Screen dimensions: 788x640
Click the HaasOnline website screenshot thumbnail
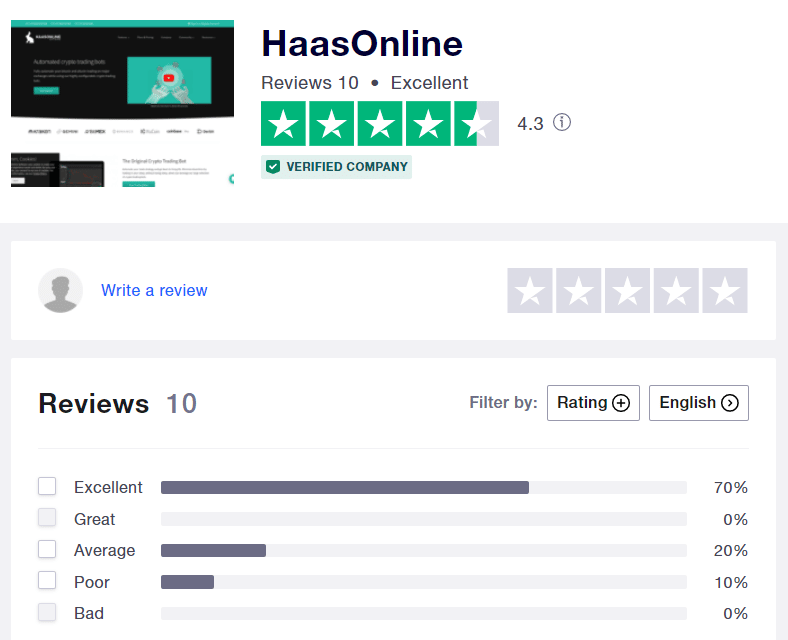pyautogui.click(x=123, y=103)
